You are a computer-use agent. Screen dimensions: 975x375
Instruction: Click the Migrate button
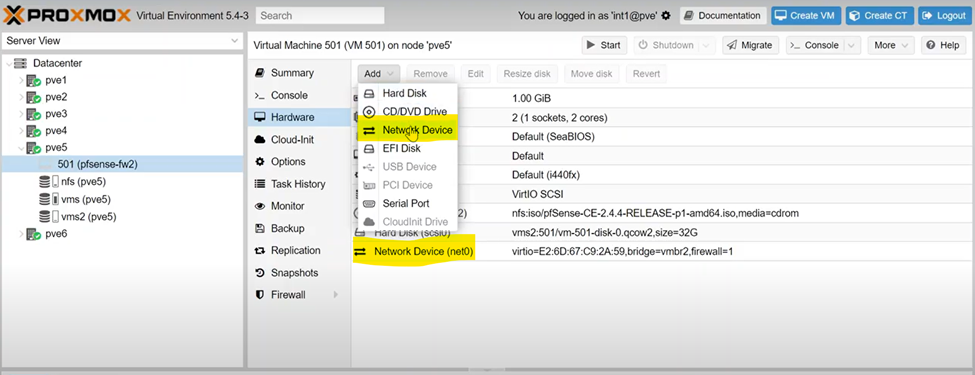pos(750,45)
